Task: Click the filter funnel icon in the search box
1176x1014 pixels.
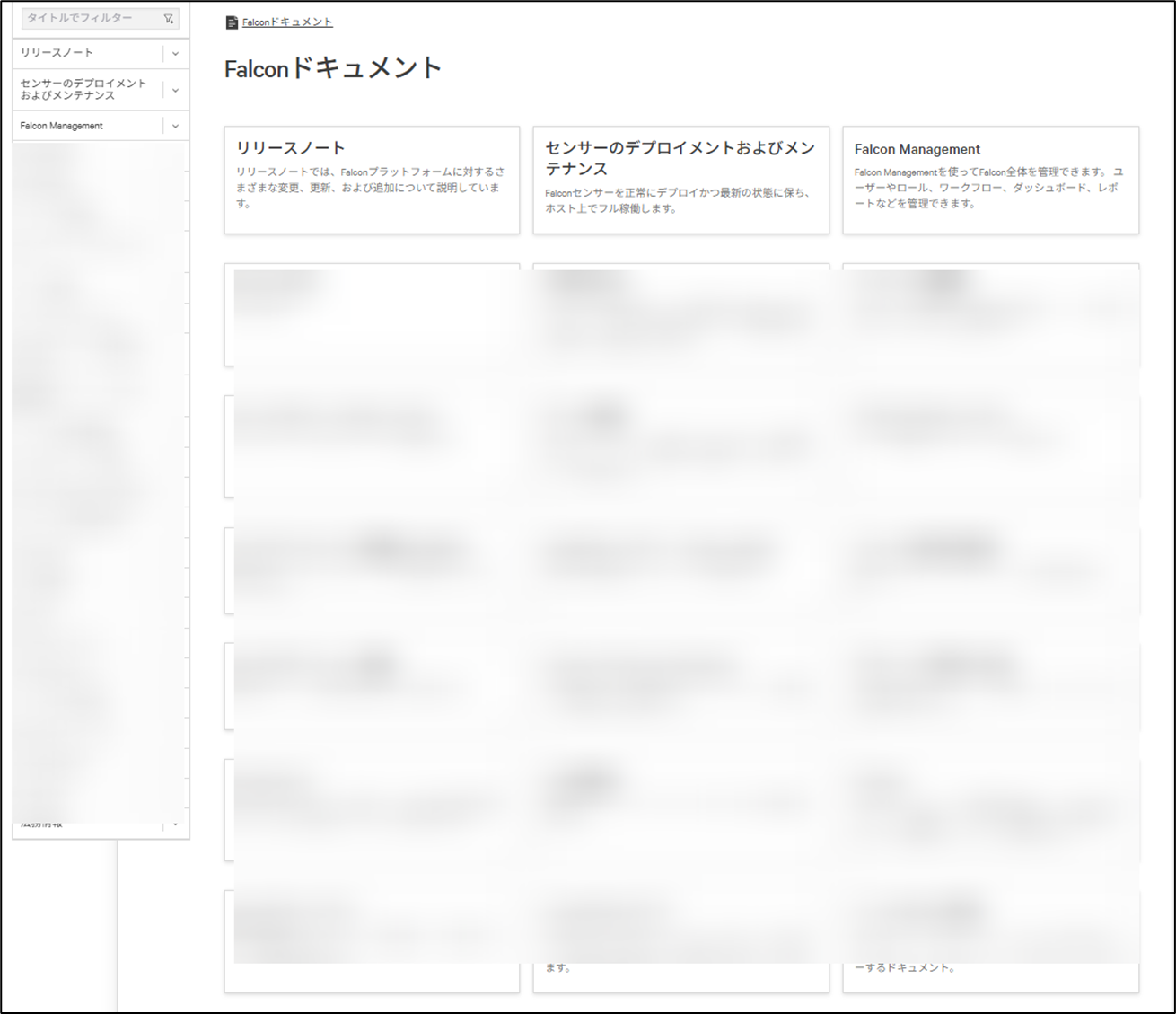Action: pos(168,19)
